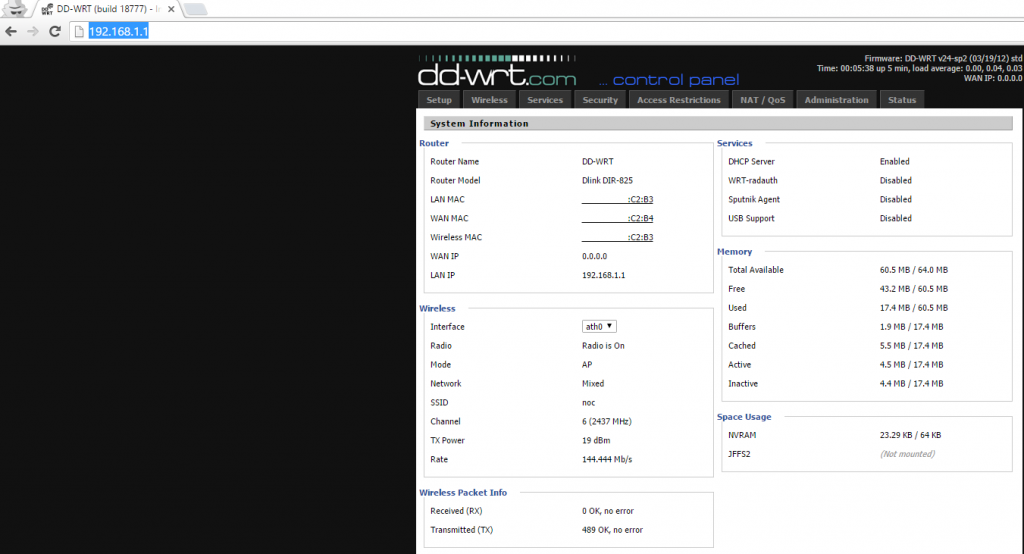
Task: Click the JFFS2 (Not mounted) text
Action: tap(907, 454)
